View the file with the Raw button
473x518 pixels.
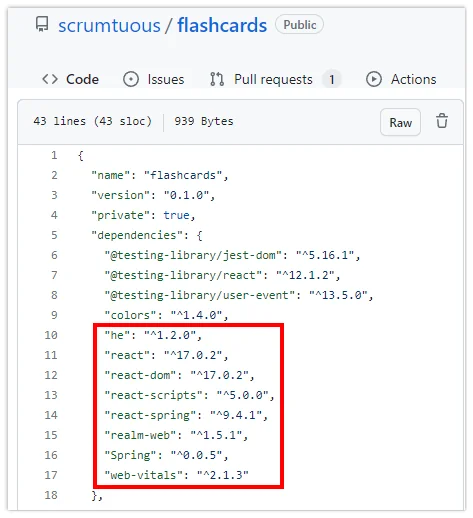click(400, 122)
